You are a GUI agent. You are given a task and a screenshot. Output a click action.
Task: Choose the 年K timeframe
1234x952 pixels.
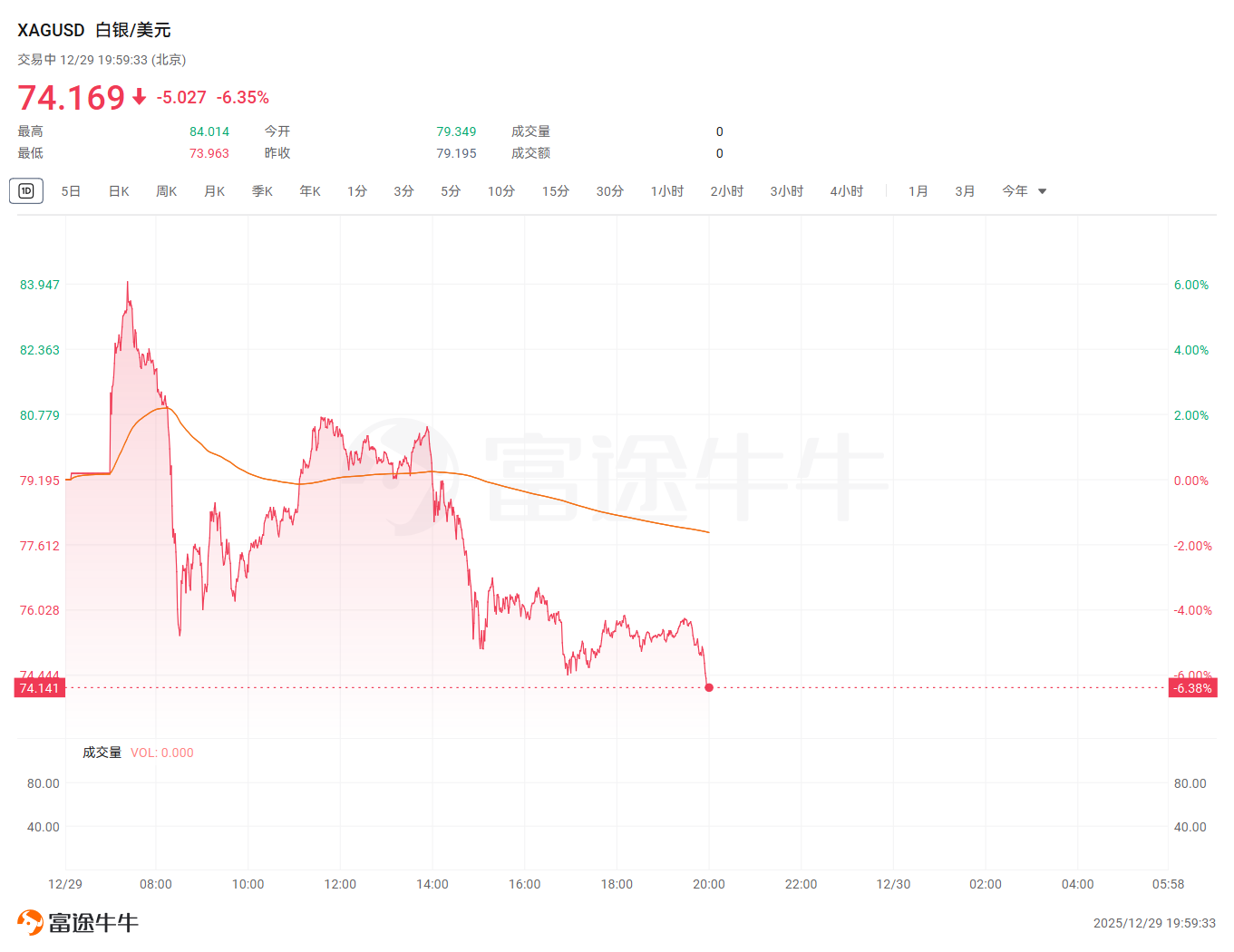pyautogui.click(x=310, y=191)
